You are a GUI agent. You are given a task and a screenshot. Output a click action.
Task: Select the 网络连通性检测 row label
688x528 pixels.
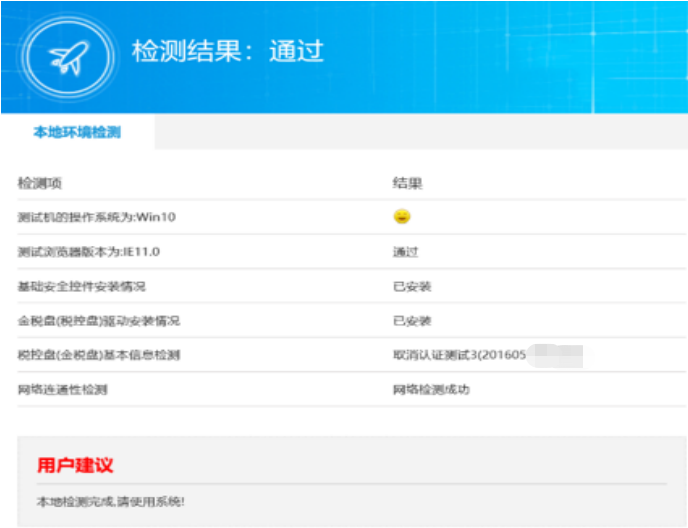coord(63,389)
